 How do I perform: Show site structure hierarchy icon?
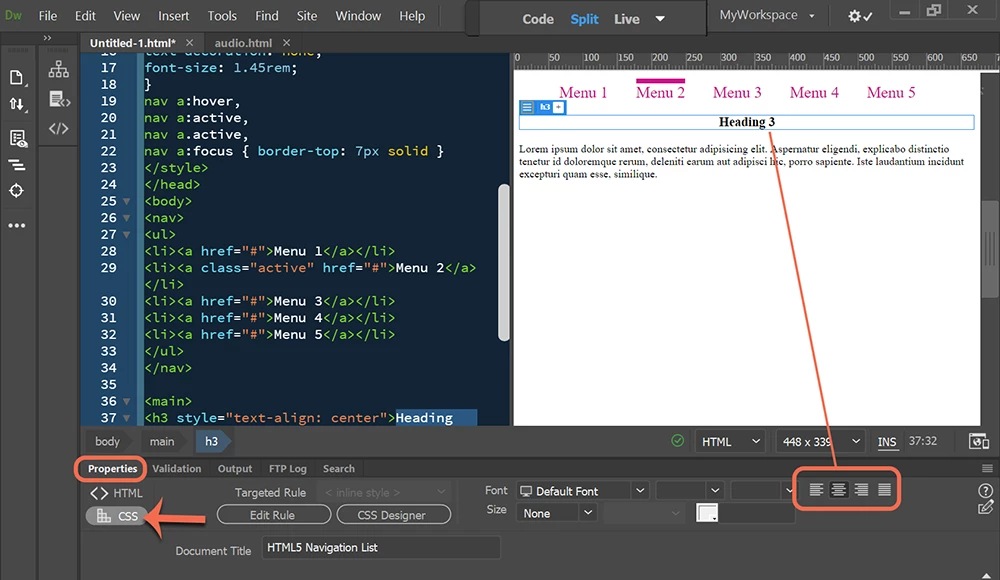[59, 70]
